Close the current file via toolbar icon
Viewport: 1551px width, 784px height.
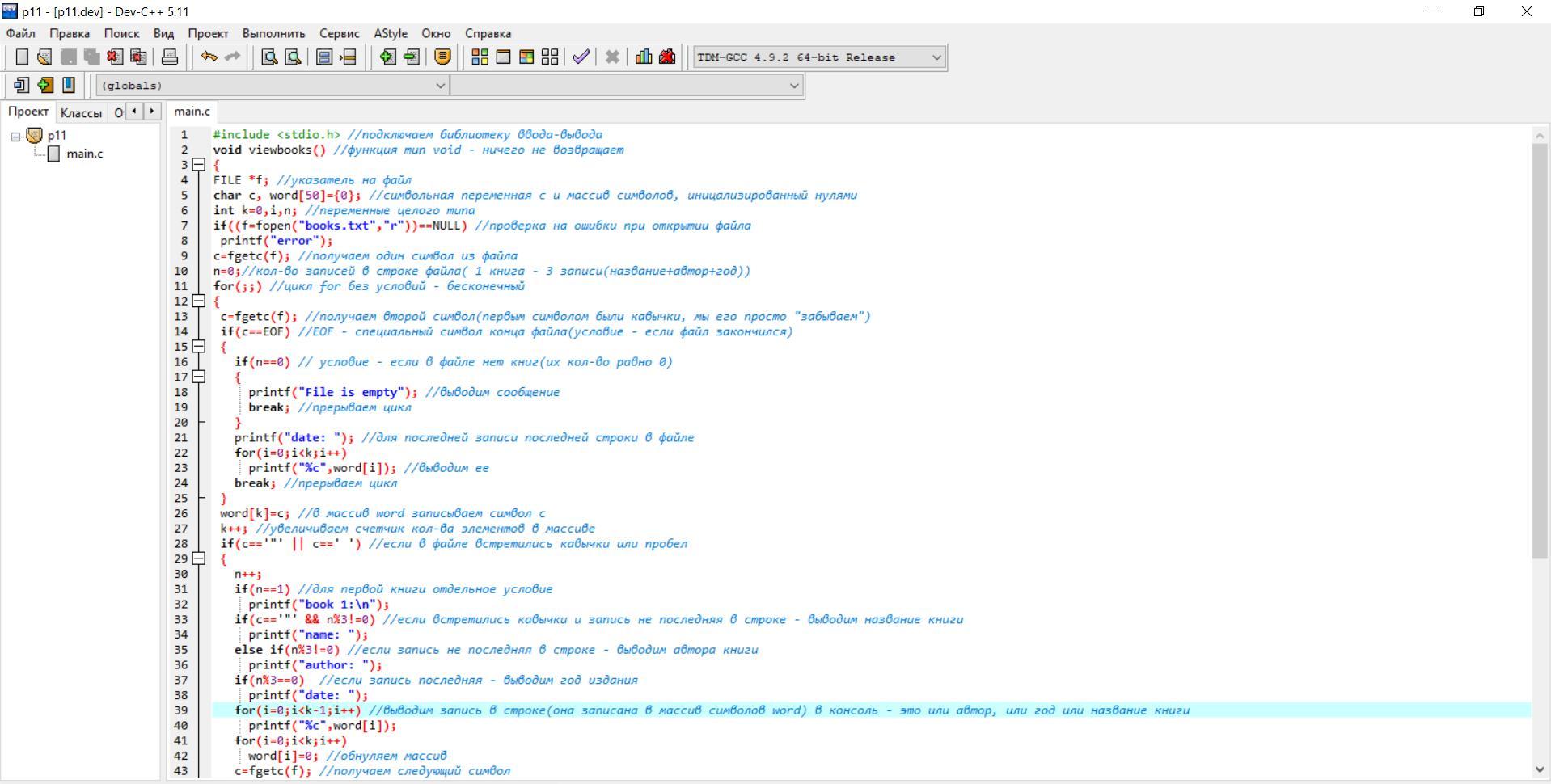pyautogui.click(x=115, y=57)
